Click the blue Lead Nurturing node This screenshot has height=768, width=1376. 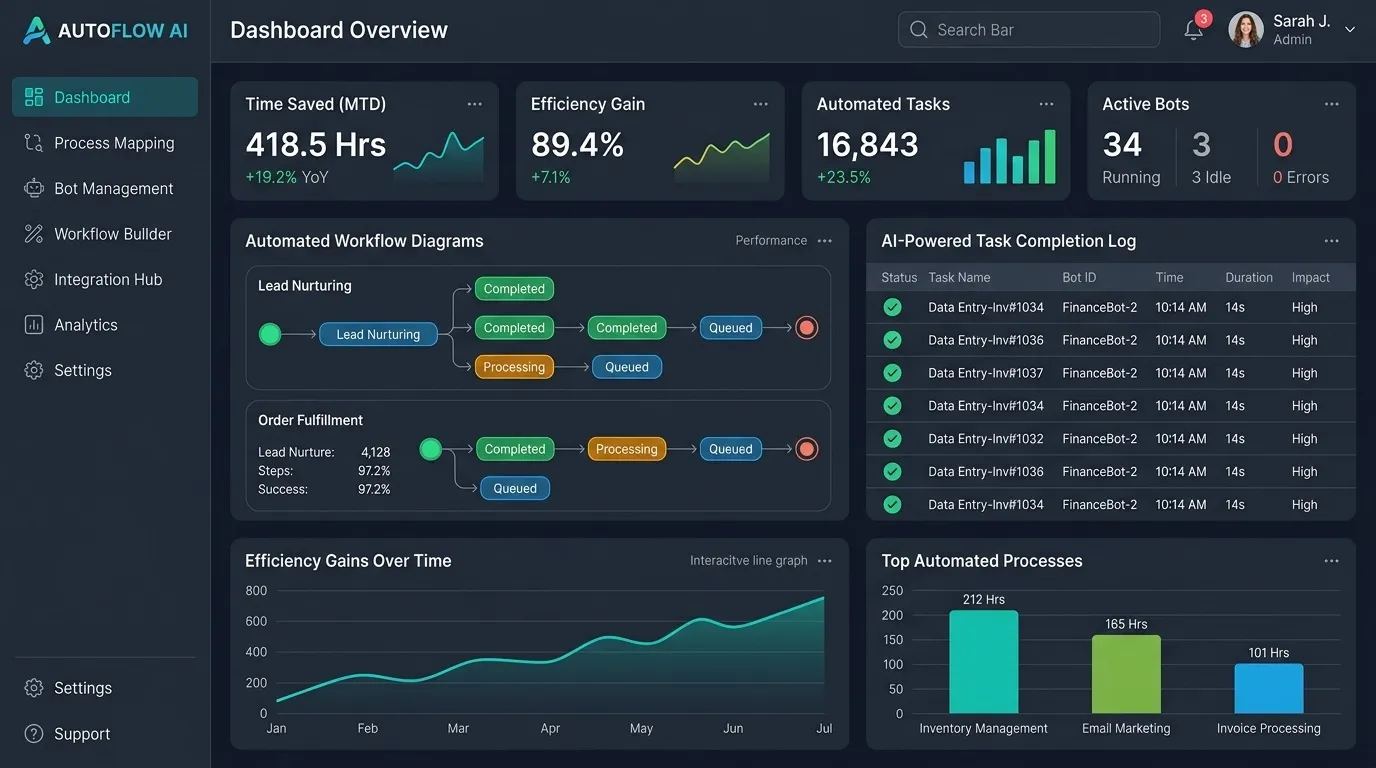(x=378, y=334)
